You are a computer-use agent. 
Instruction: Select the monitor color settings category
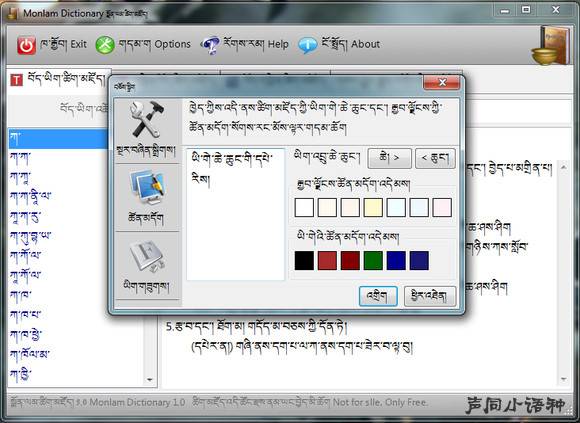[147, 188]
